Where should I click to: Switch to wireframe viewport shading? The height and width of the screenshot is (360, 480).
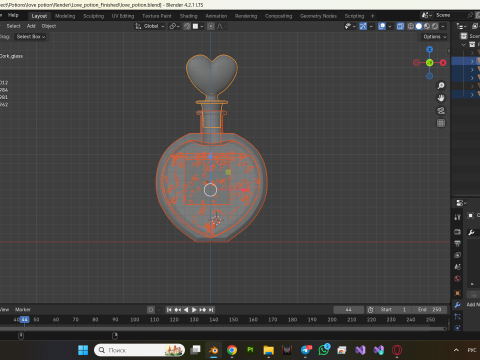(x=411, y=26)
